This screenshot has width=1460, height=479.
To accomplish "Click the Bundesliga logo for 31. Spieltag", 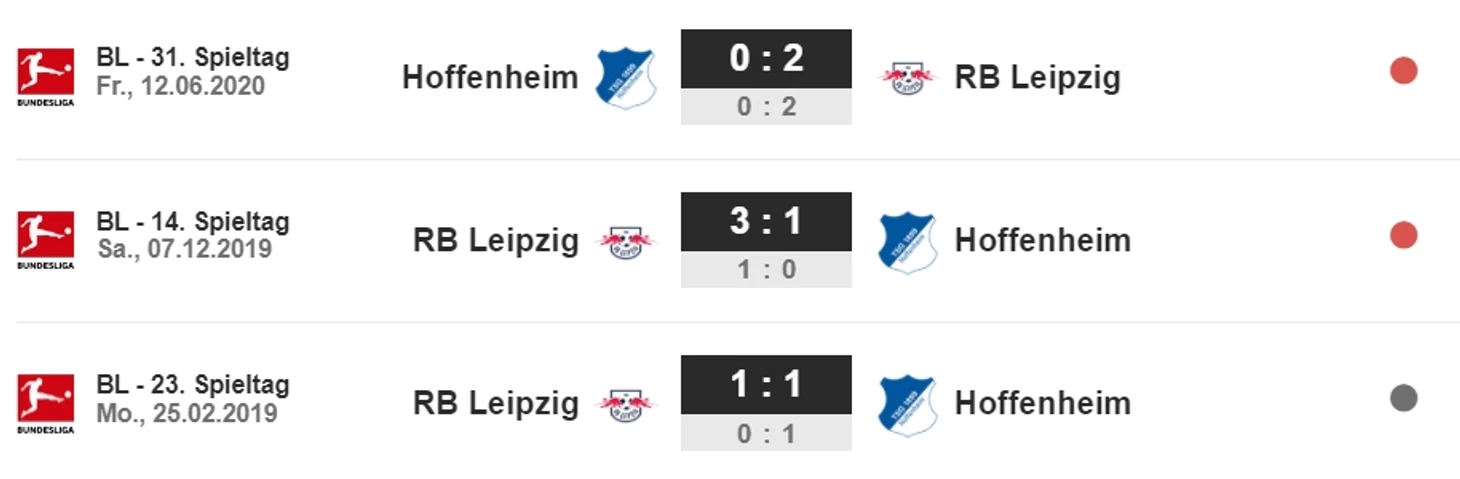I will pos(45,77).
